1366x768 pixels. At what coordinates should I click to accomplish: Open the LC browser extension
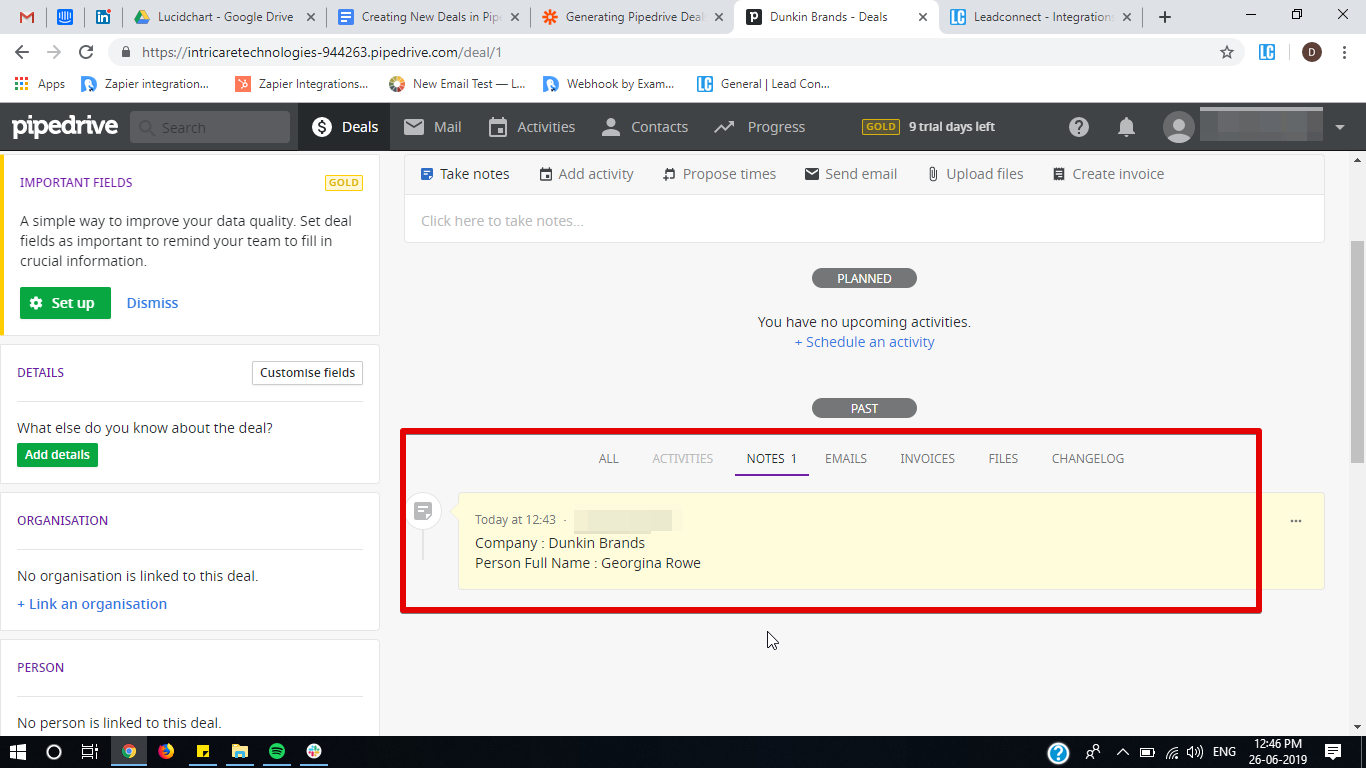(x=1267, y=52)
